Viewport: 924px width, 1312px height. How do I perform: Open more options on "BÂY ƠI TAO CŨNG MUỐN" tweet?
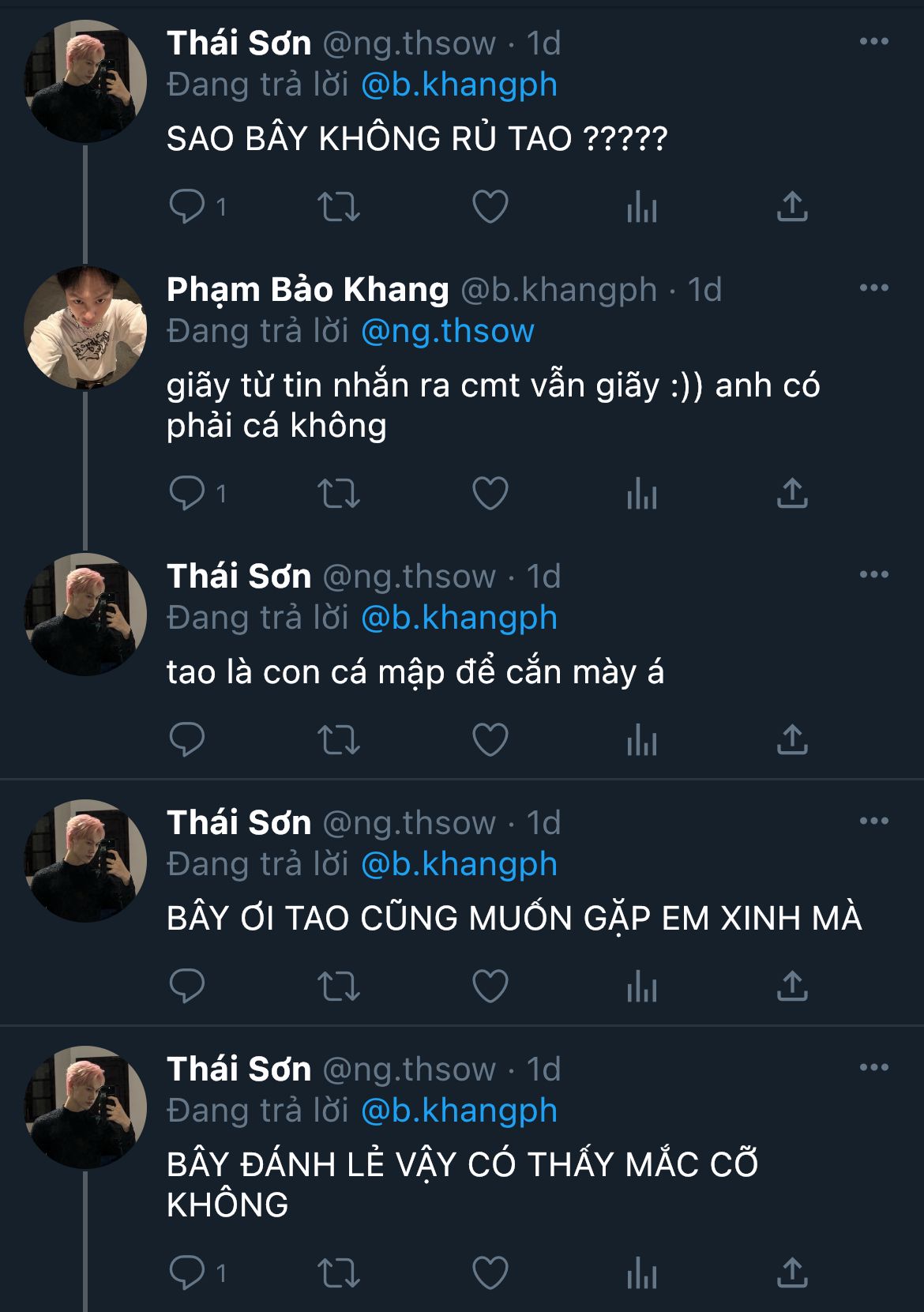[874, 821]
